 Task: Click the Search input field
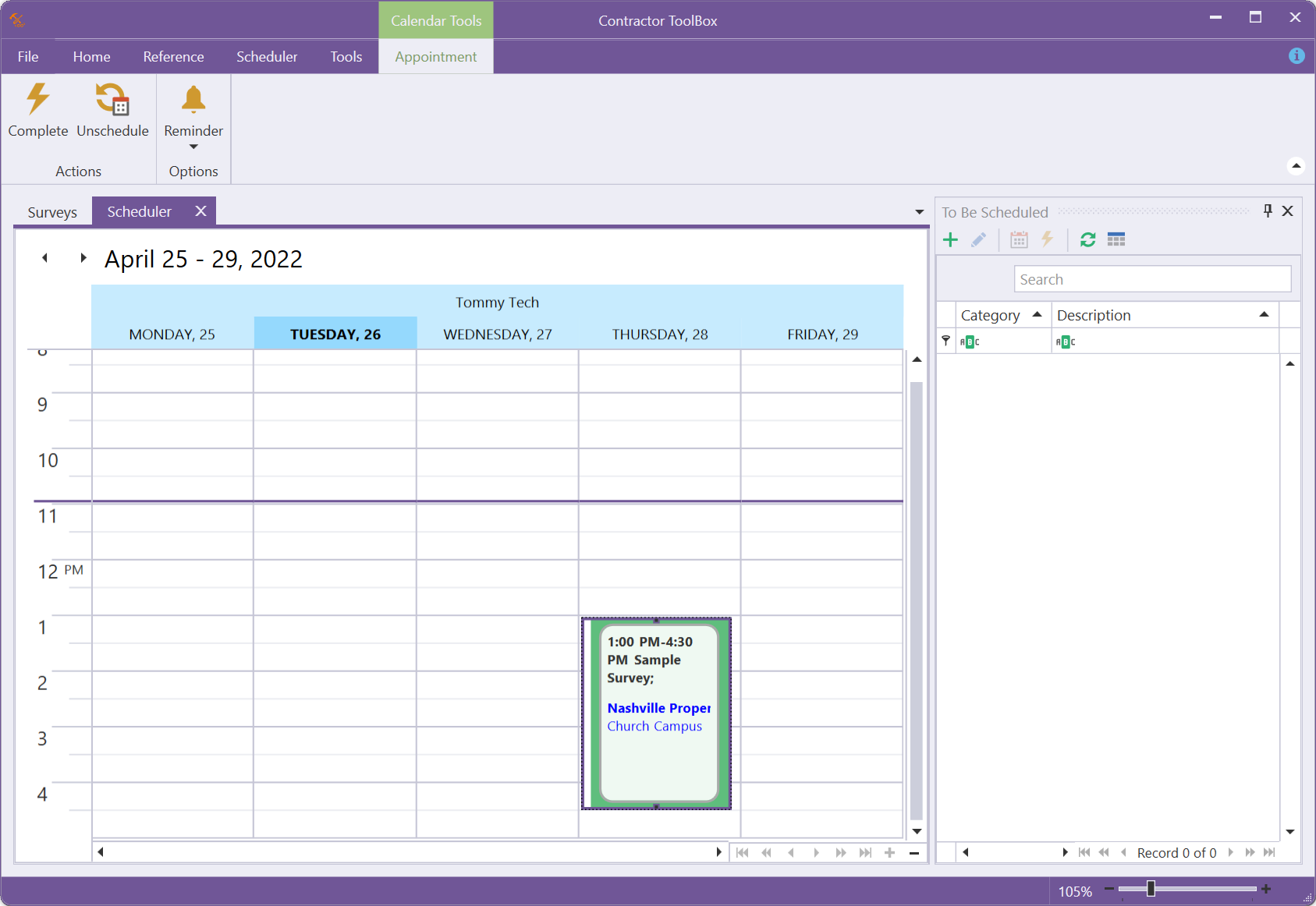(1151, 279)
